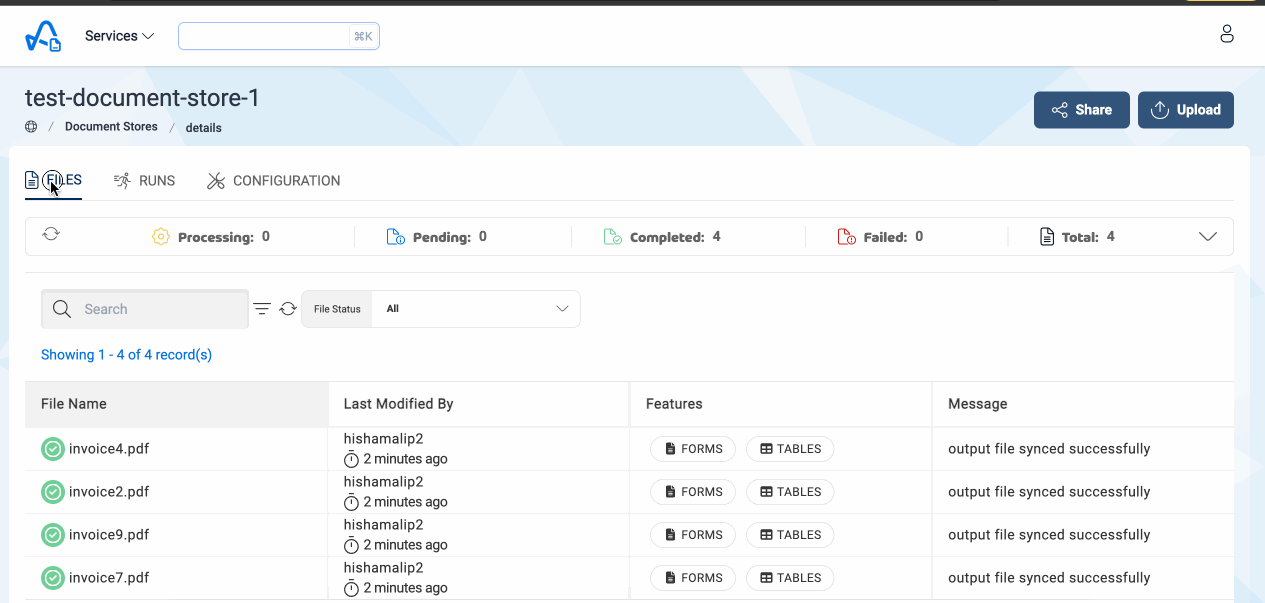Click green check status for invoice4.pdf

[x=53, y=449]
